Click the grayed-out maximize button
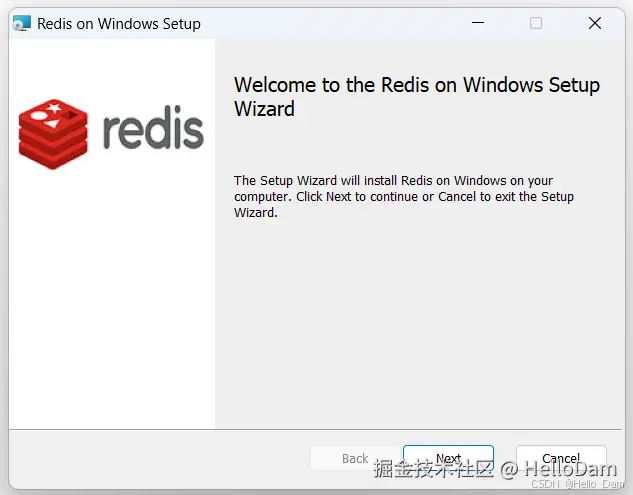The image size is (633, 495). [x=536, y=23]
